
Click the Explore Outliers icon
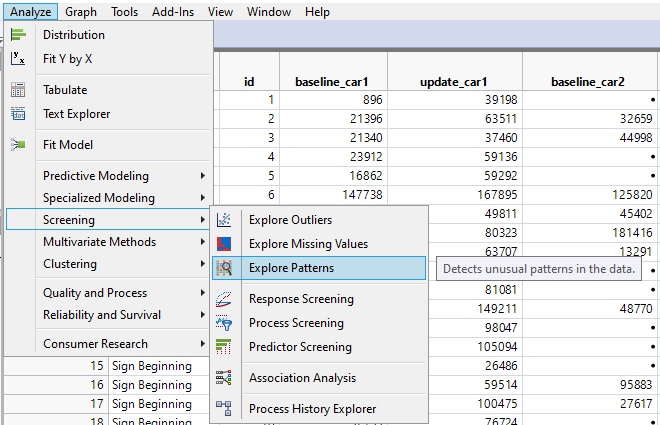click(x=225, y=220)
